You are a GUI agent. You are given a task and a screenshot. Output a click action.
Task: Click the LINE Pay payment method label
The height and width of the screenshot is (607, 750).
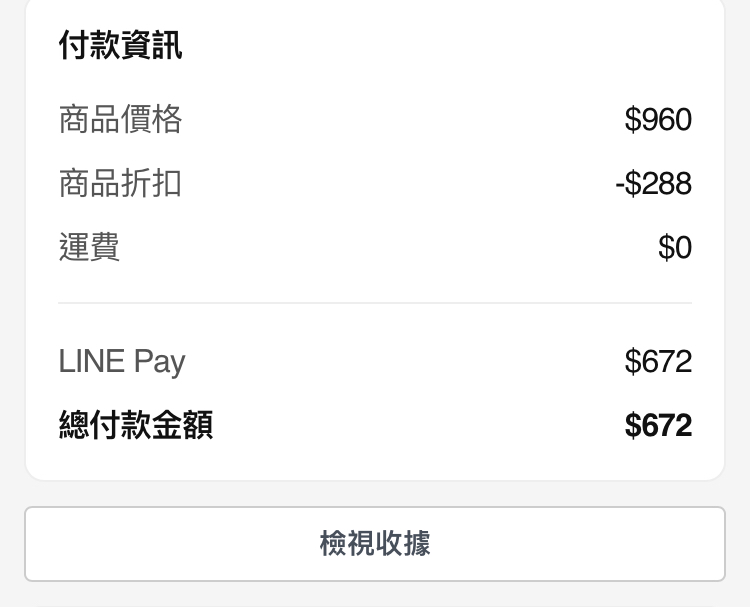coord(122,361)
